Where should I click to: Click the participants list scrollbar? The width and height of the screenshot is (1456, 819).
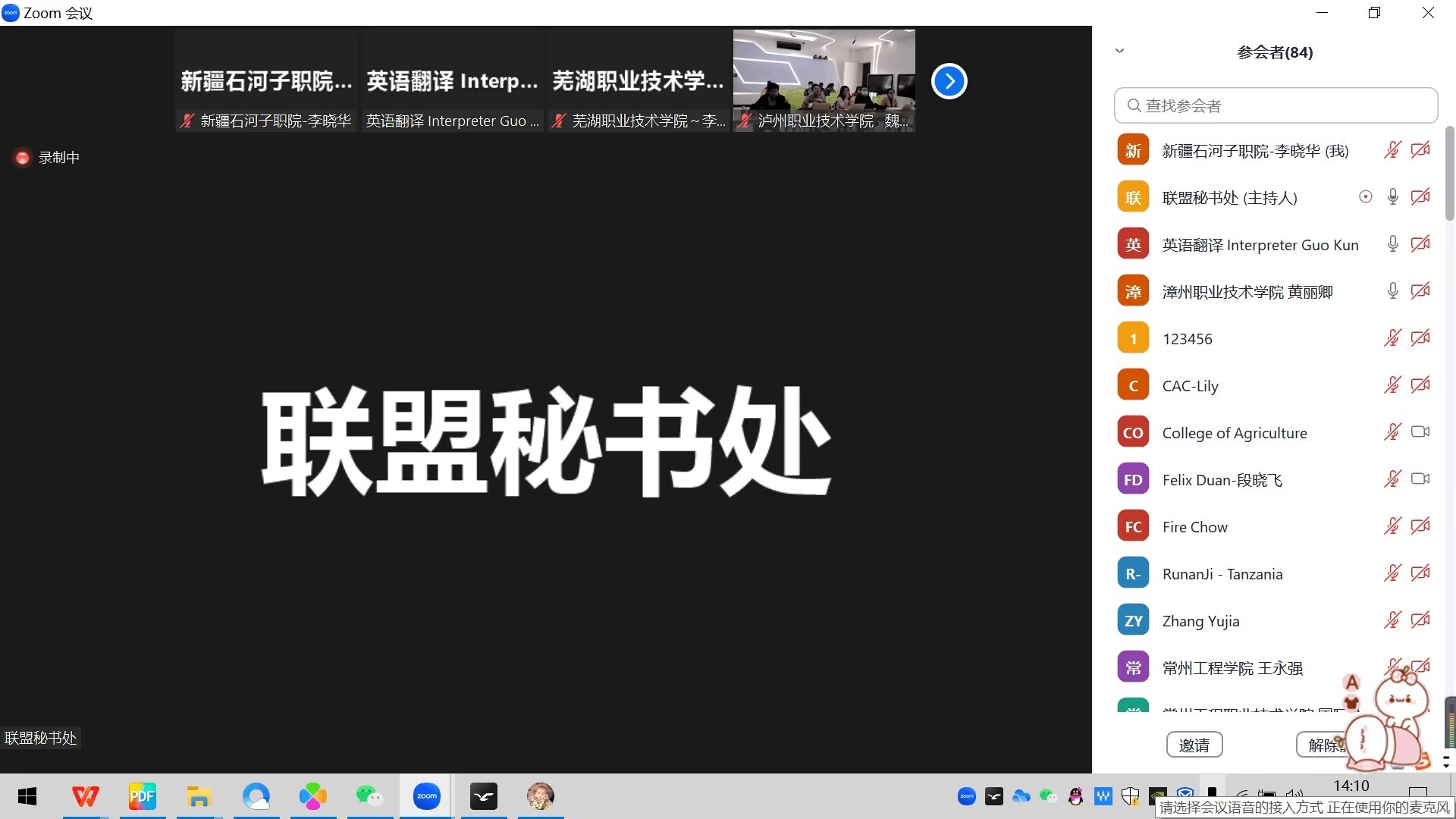(x=1449, y=174)
